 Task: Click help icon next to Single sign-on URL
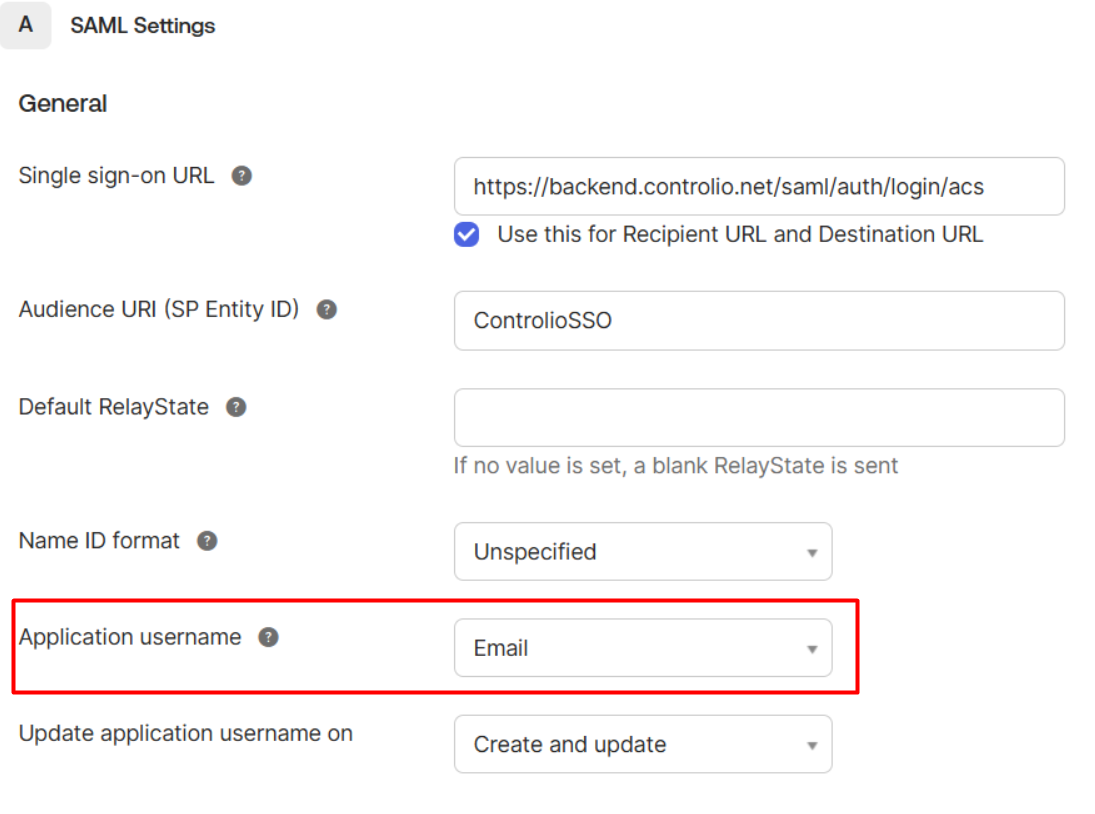click(242, 176)
